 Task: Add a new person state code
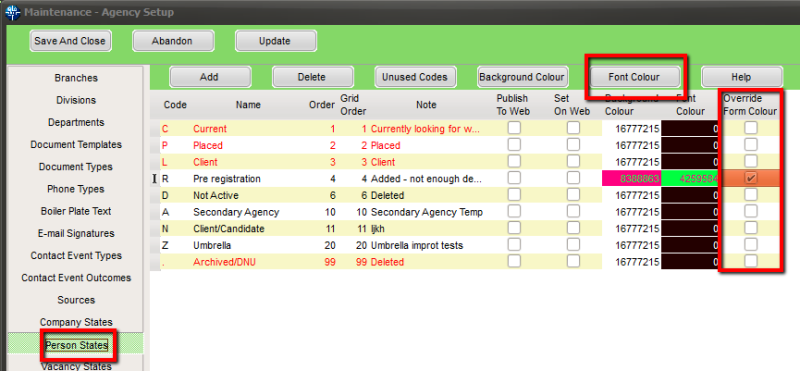pyautogui.click(x=210, y=77)
